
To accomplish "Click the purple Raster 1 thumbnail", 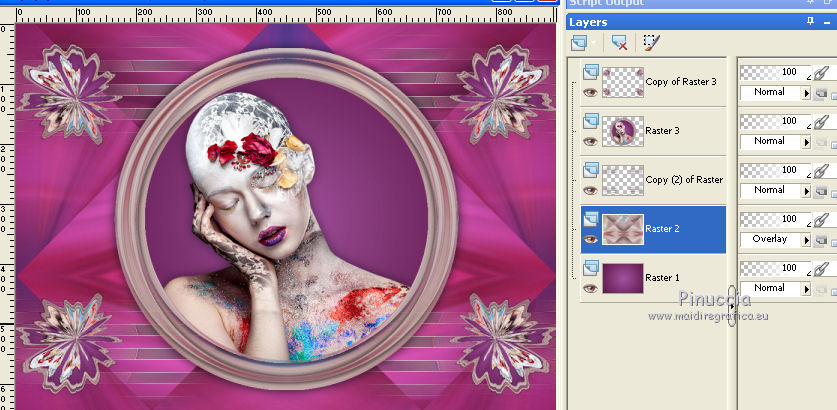I will click(623, 278).
